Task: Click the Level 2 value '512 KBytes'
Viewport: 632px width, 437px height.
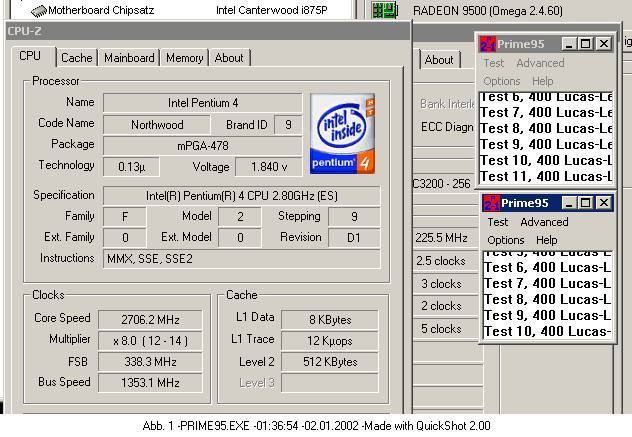Action: click(x=330, y=362)
